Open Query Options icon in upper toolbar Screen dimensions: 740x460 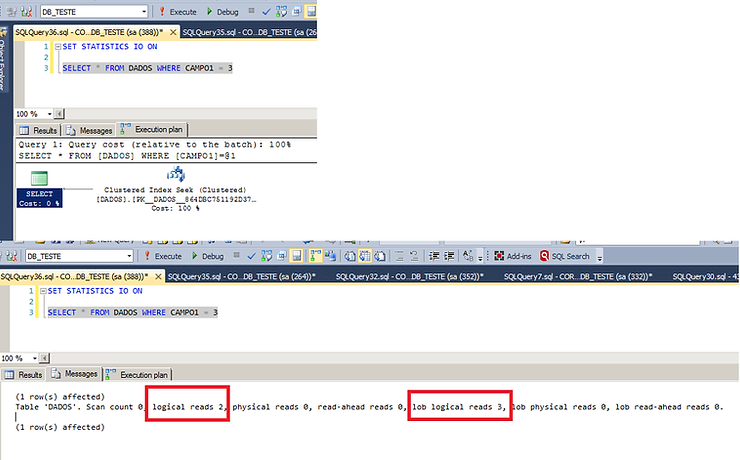point(296,12)
